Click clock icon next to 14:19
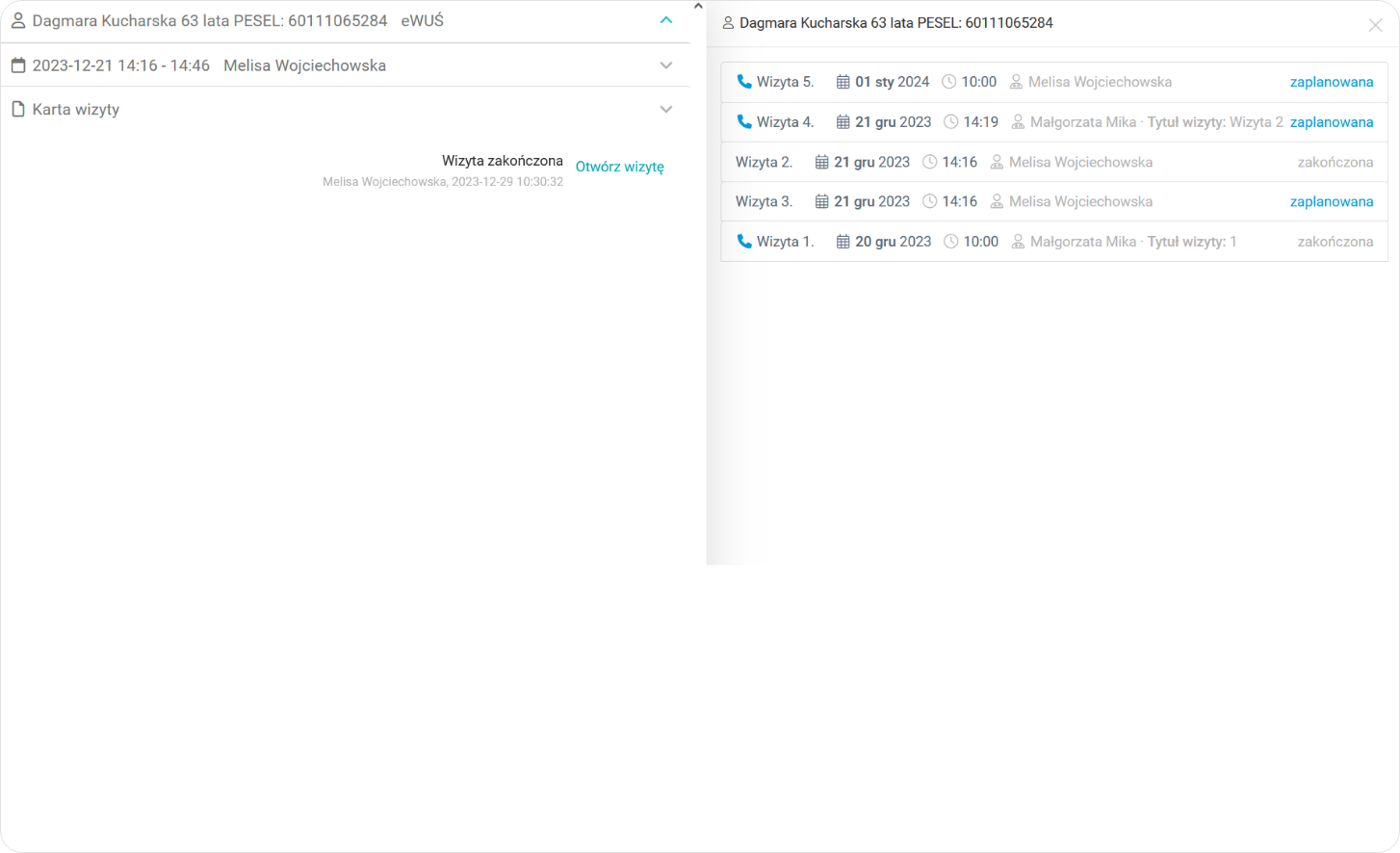The height and width of the screenshot is (853, 1400). coord(950,122)
